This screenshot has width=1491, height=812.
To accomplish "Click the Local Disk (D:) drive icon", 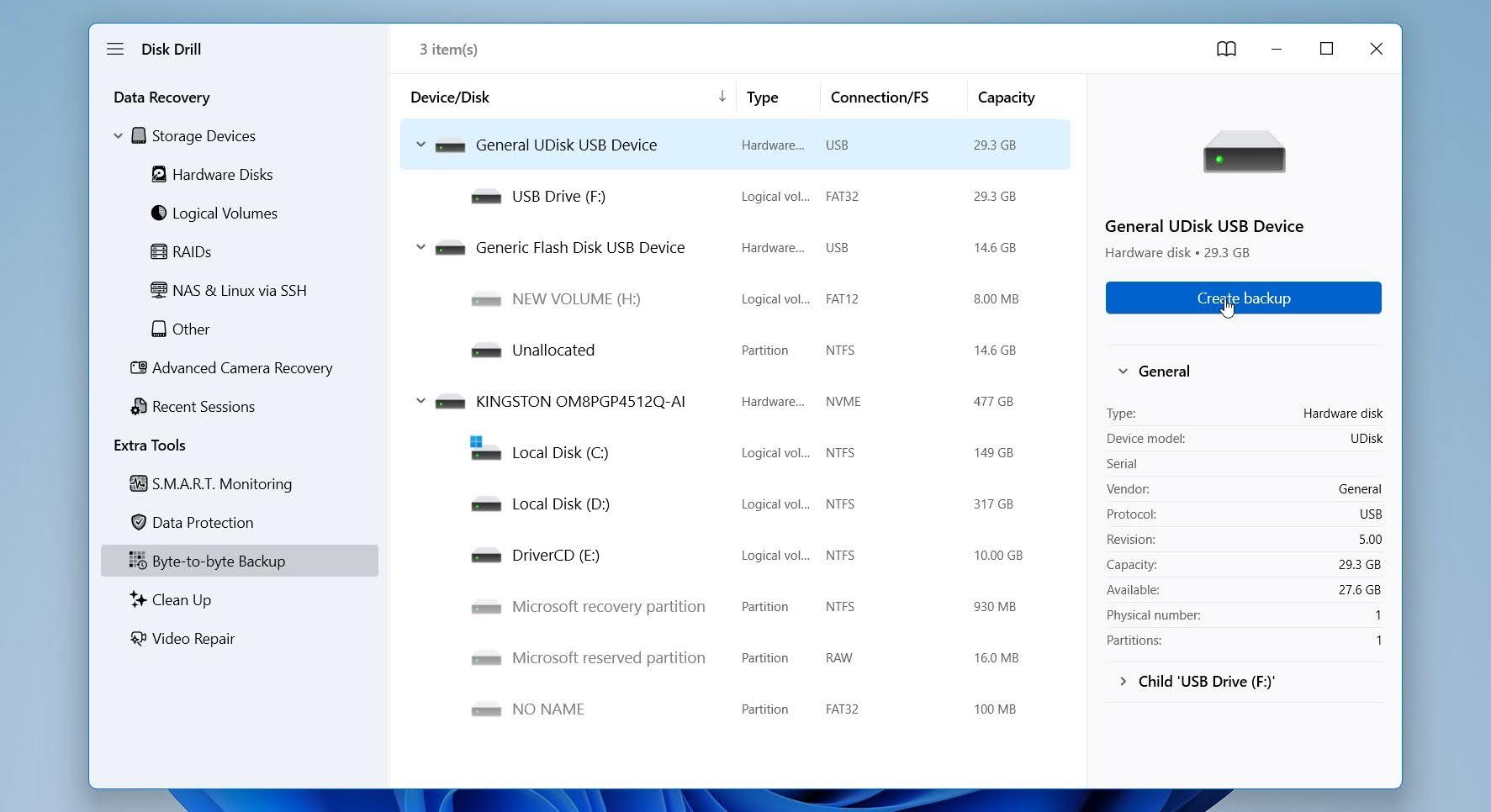I will (x=486, y=504).
